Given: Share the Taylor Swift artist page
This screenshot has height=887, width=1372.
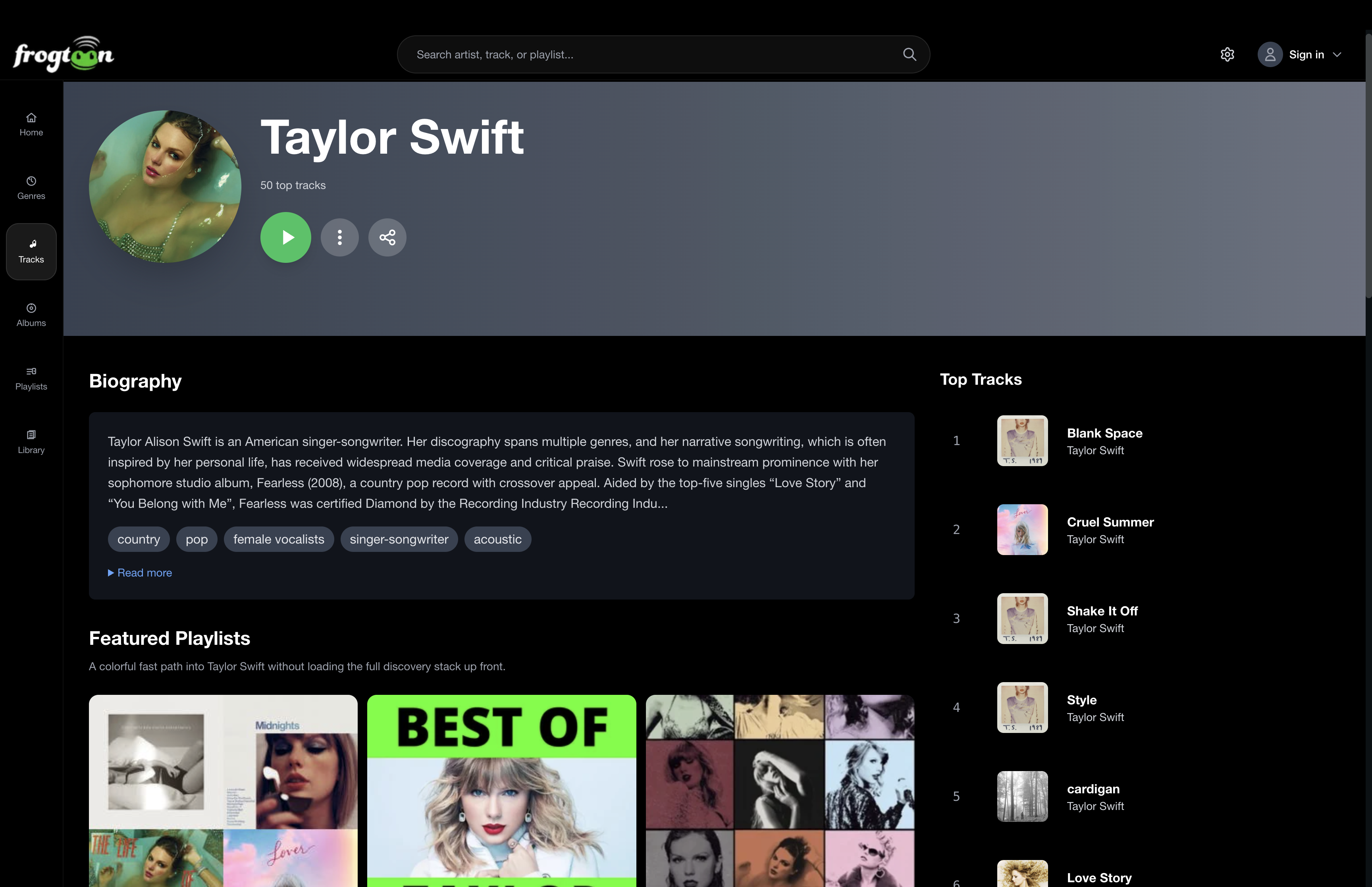Looking at the screenshot, I should pyautogui.click(x=387, y=237).
